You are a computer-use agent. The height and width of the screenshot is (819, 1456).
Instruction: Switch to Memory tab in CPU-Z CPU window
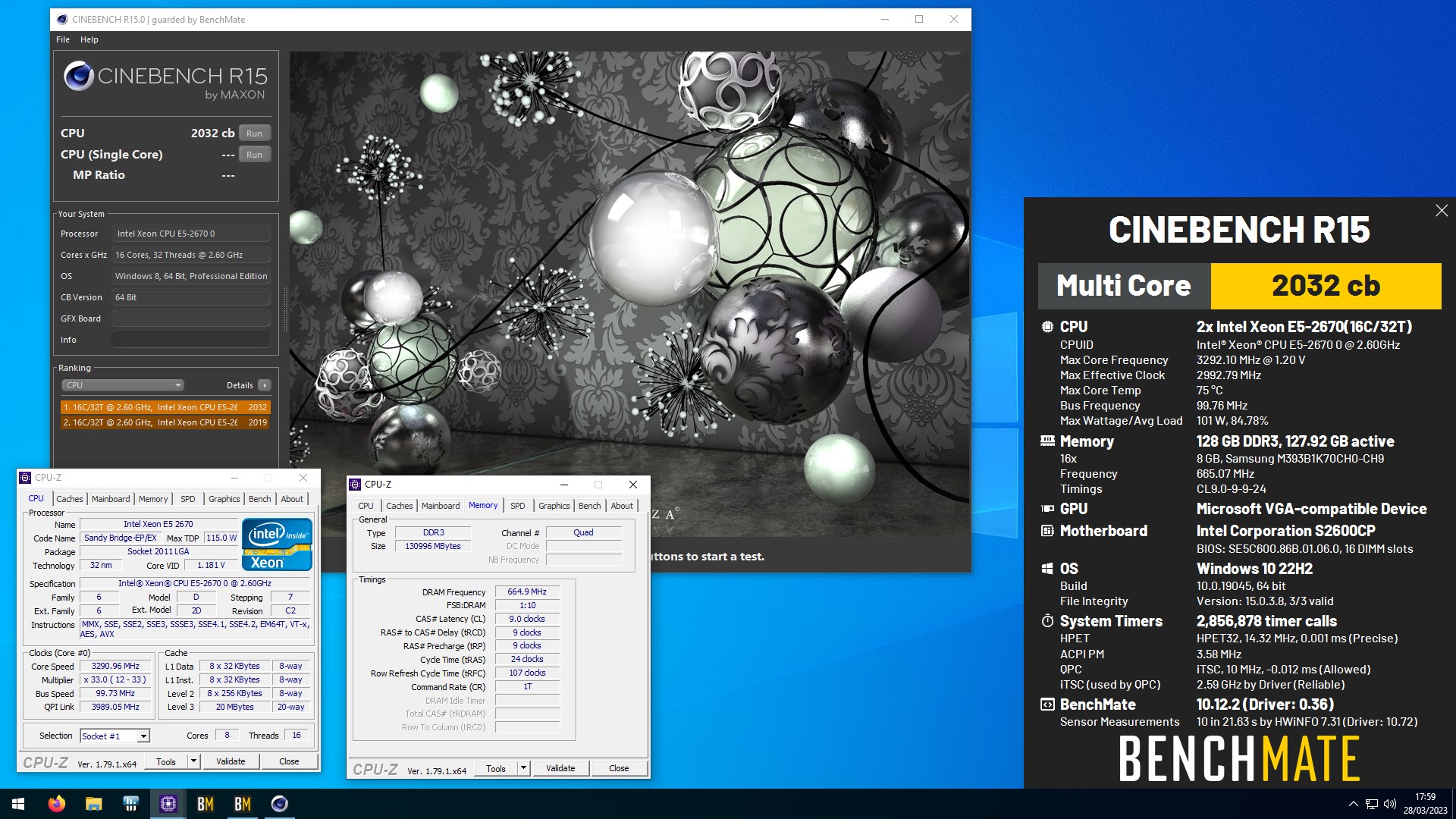153,499
